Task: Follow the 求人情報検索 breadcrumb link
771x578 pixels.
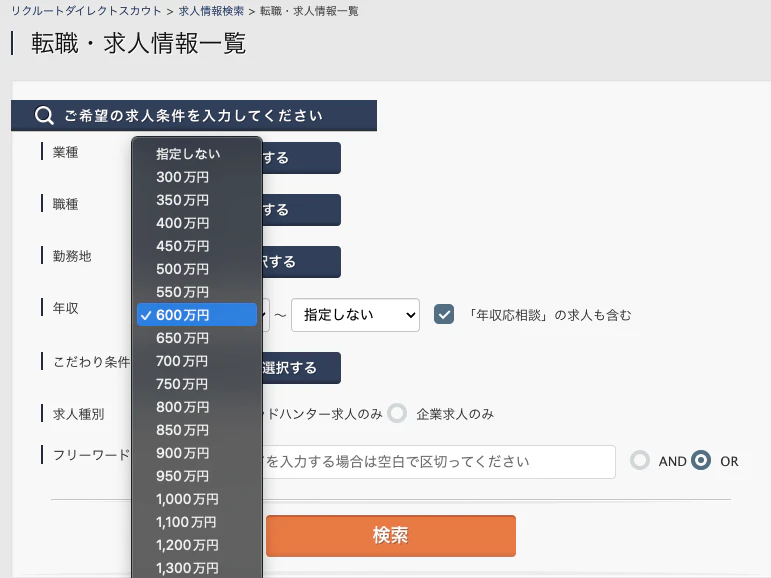Action: (211, 11)
